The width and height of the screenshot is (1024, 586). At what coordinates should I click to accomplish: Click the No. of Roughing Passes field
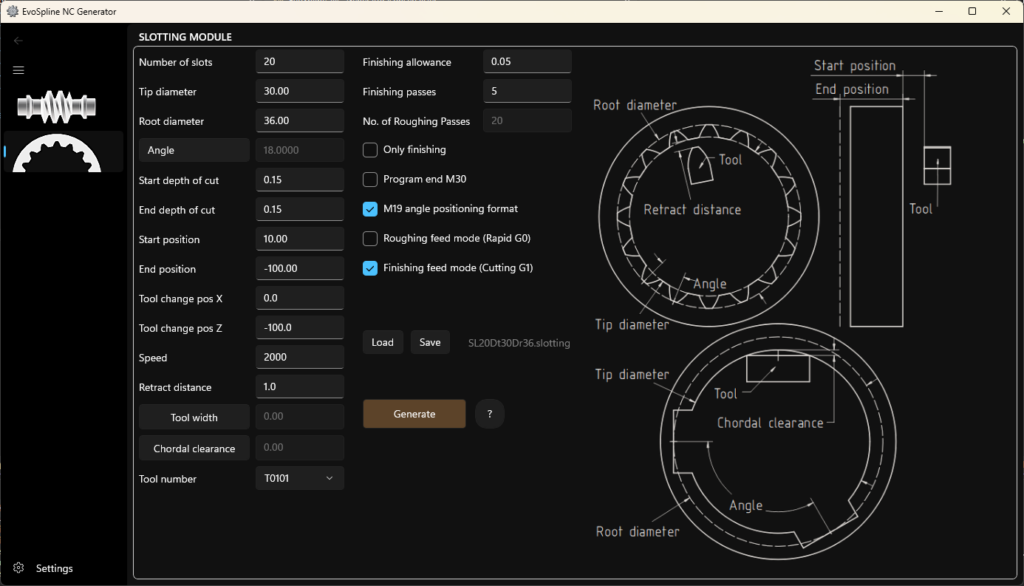tap(528, 120)
